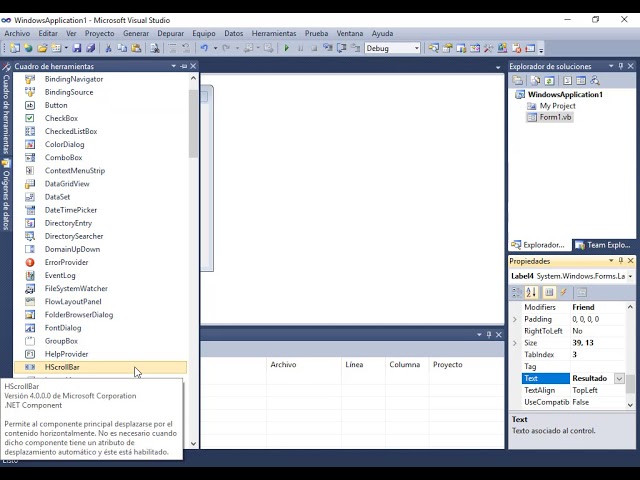640x480 pixels.
Task: Open Solution Explorer from toolbar icon
Action: coord(433,48)
